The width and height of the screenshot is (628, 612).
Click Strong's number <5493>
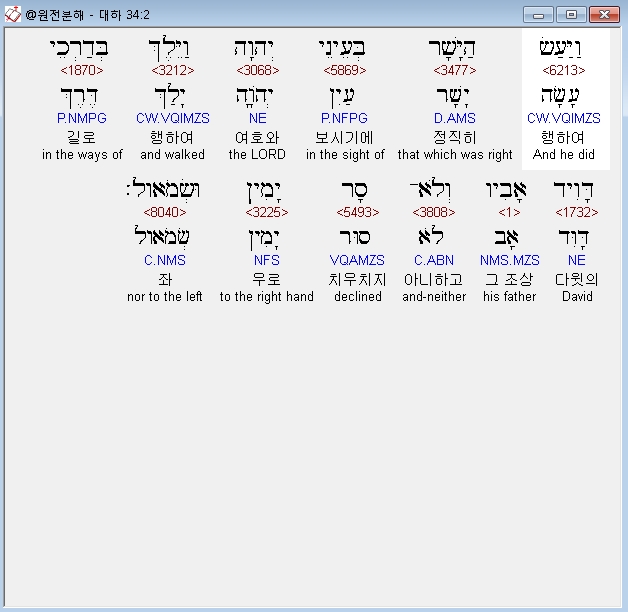pyautogui.click(x=358, y=212)
